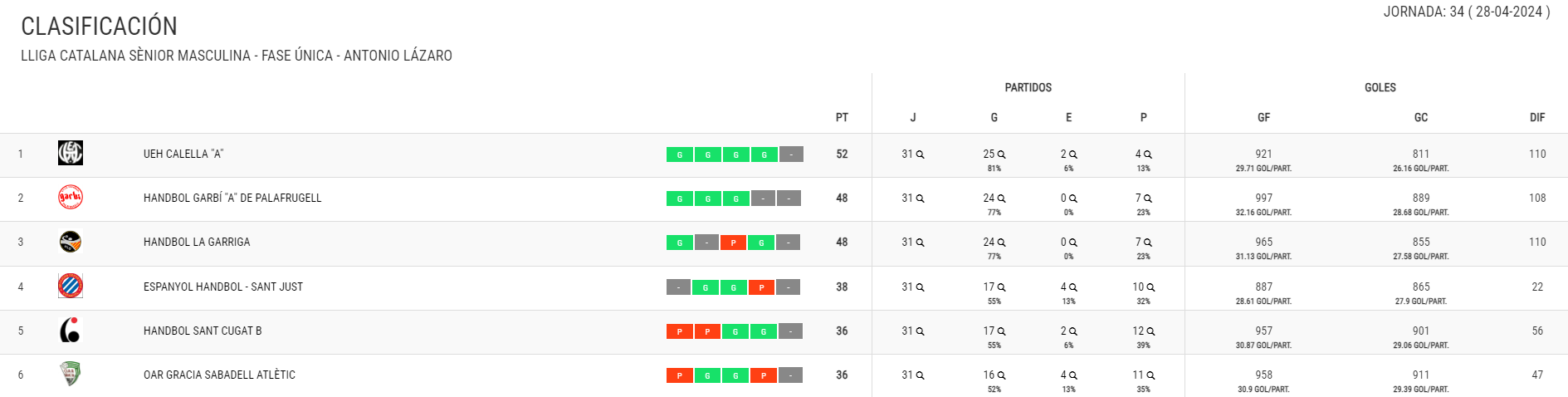Click the Handbol La Garriga logo

click(71, 242)
